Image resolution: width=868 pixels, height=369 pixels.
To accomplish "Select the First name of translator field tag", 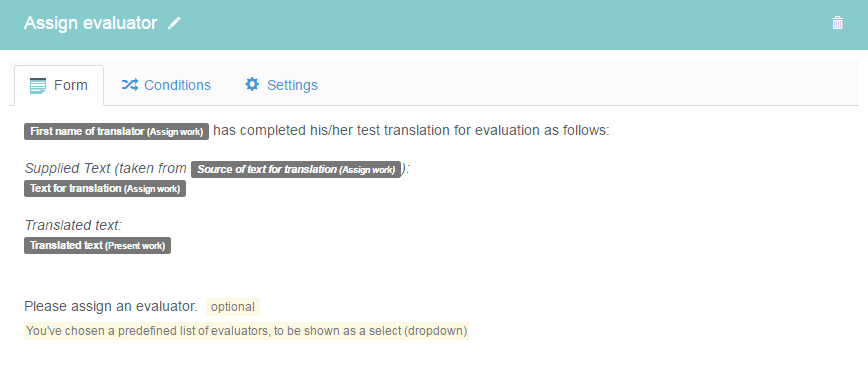I will coord(116,132).
